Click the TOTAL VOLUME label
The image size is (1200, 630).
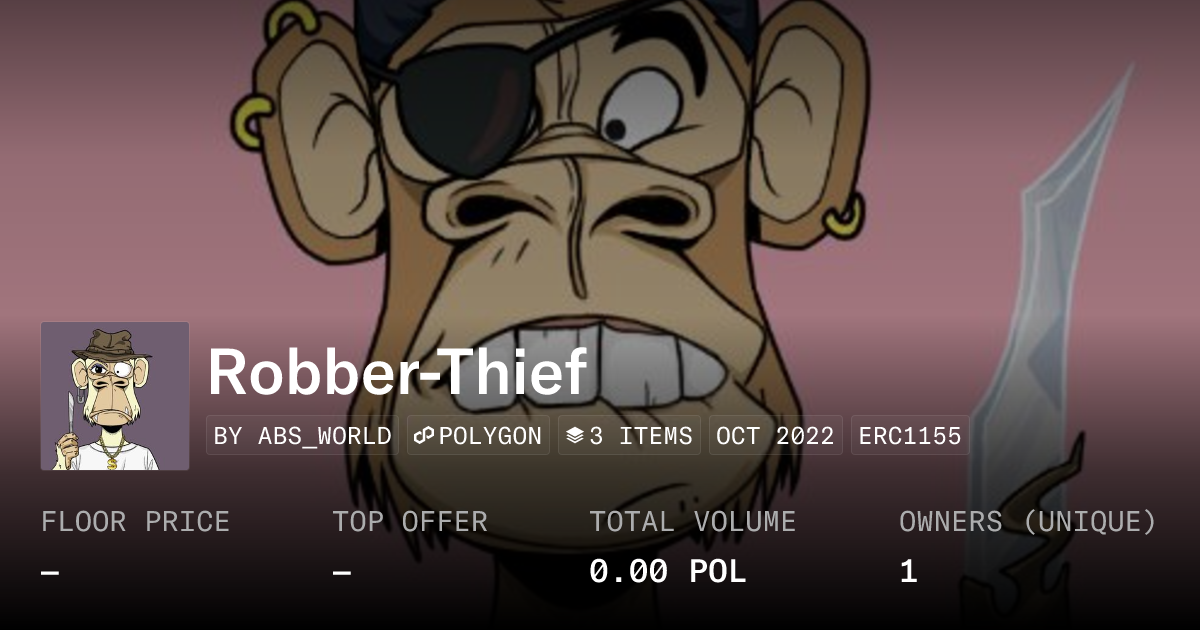click(692, 522)
